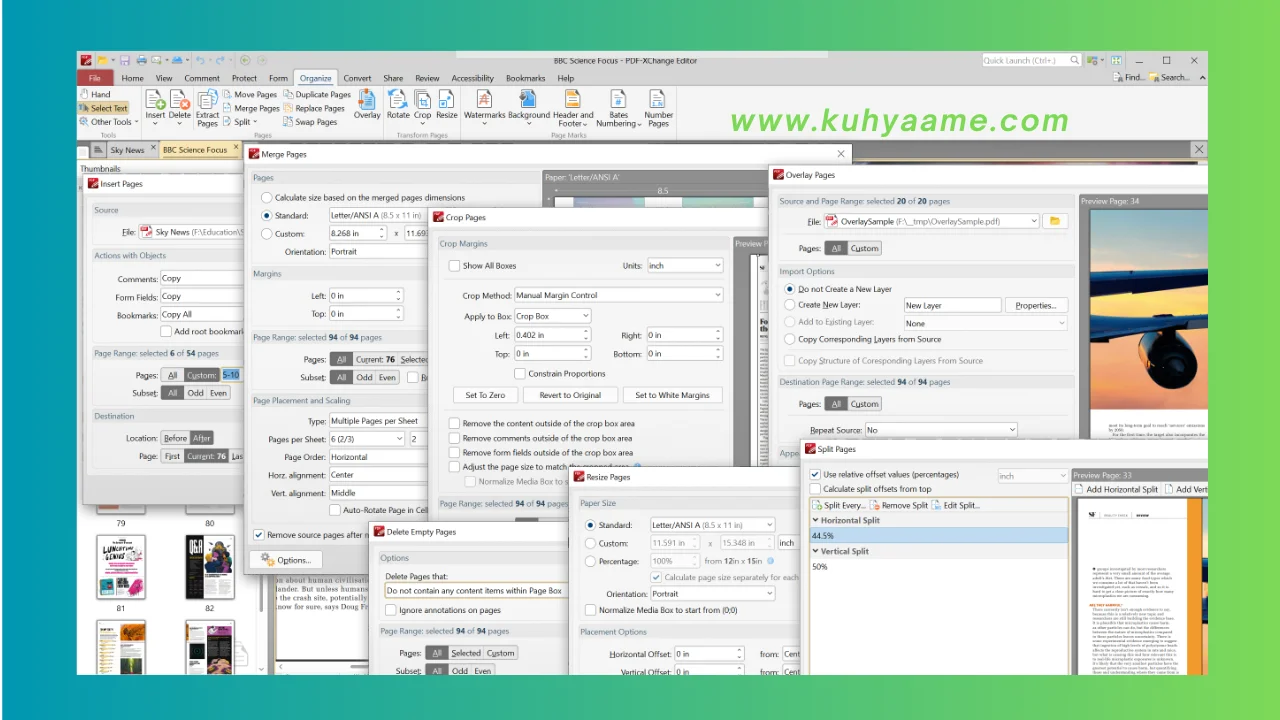1280x720 pixels.
Task: Open the Extract Pages tool
Action: pos(207,108)
